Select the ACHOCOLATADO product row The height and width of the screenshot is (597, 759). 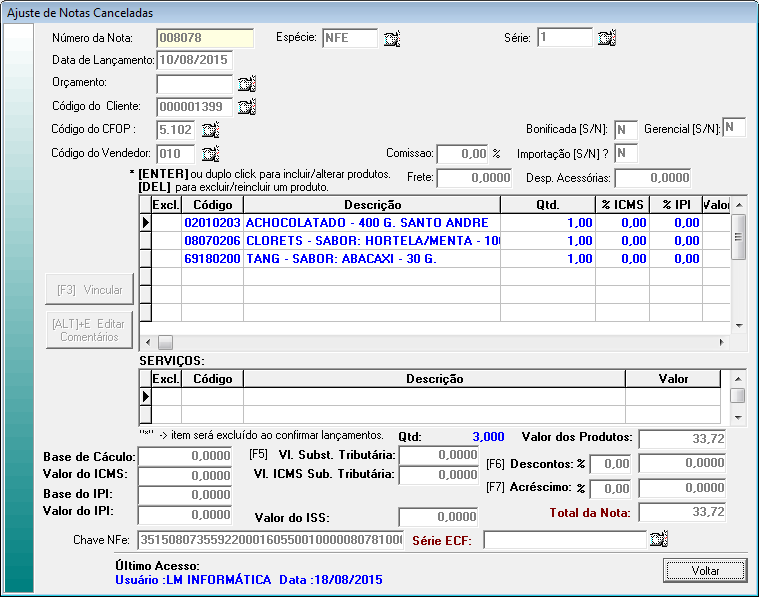pos(365,222)
